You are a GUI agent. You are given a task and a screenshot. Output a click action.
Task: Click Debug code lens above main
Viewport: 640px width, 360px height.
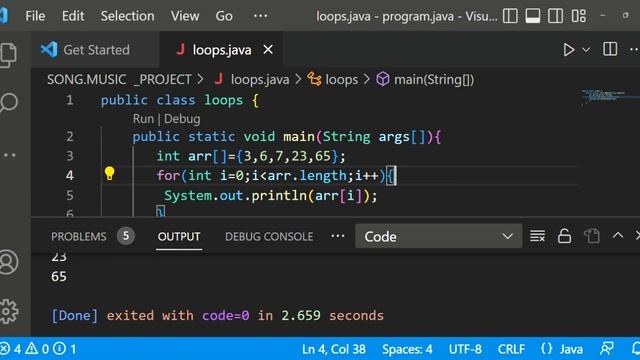[x=182, y=119]
